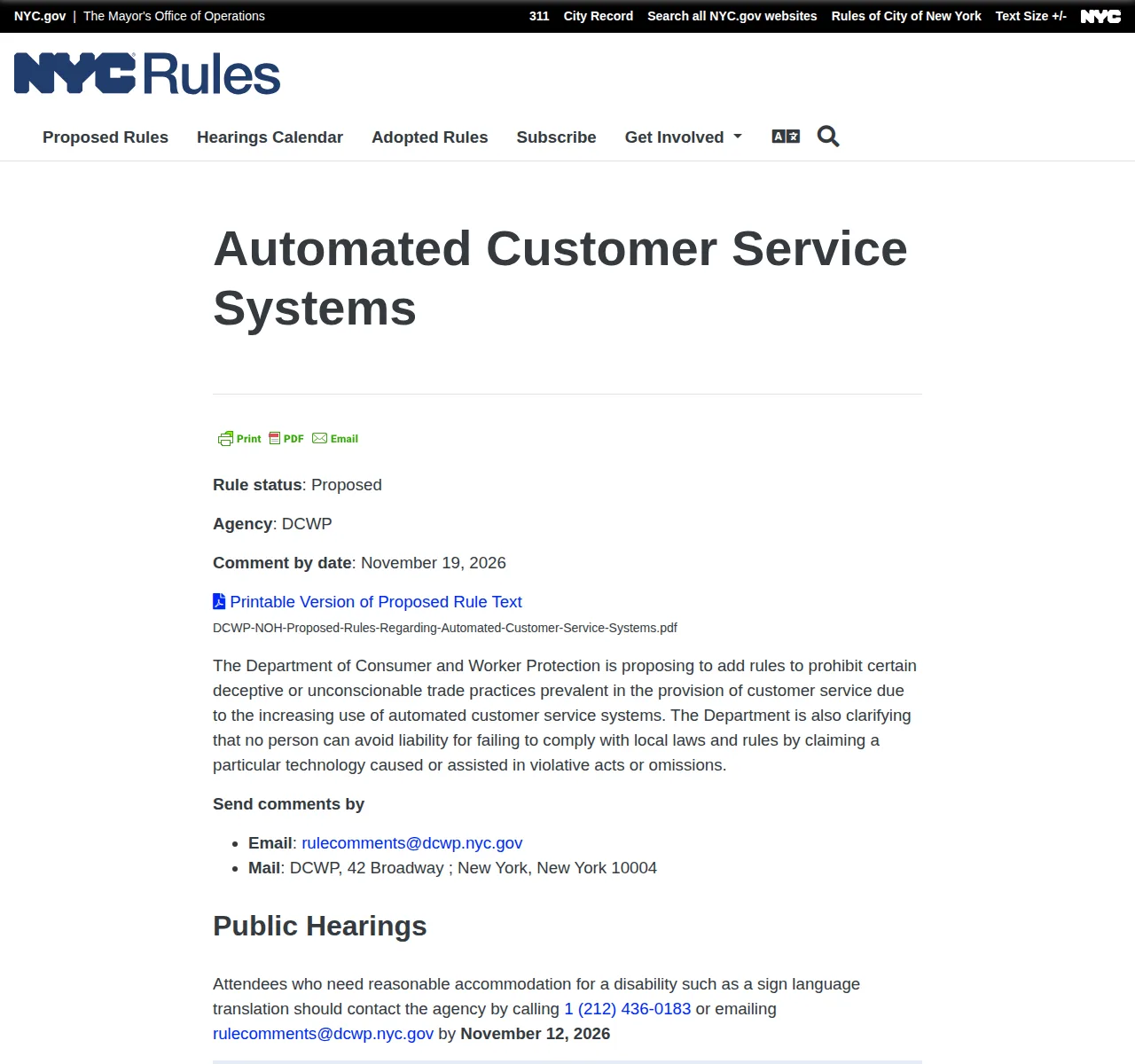Click rulecomments@dcwp.nyc.gov in Send comments list
This screenshot has height=1064, width=1135.
pos(412,843)
